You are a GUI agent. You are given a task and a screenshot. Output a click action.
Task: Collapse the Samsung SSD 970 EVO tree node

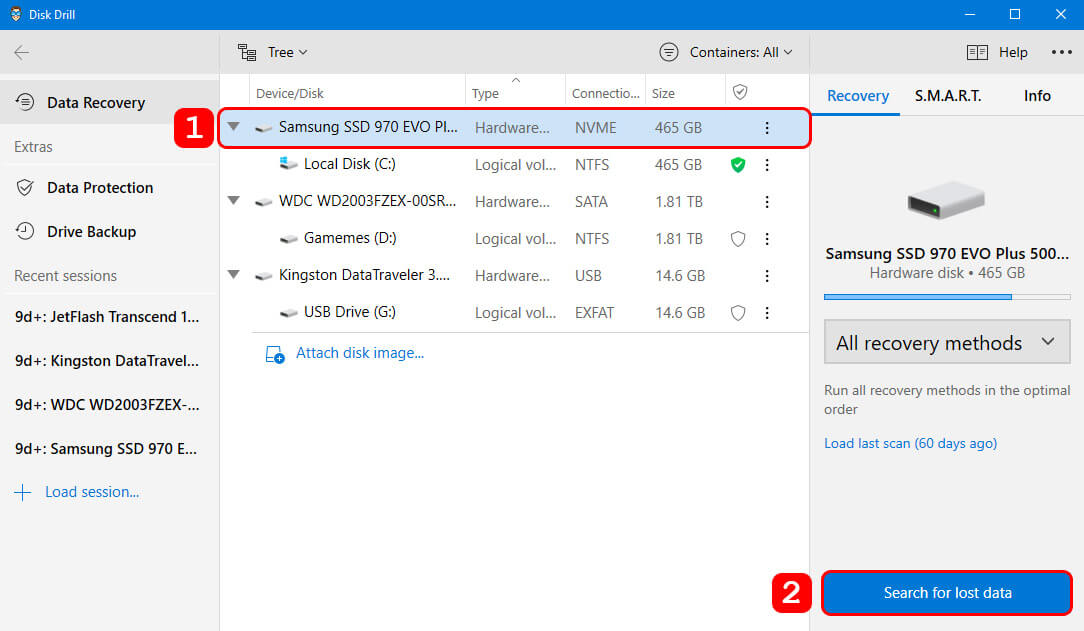tap(234, 126)
